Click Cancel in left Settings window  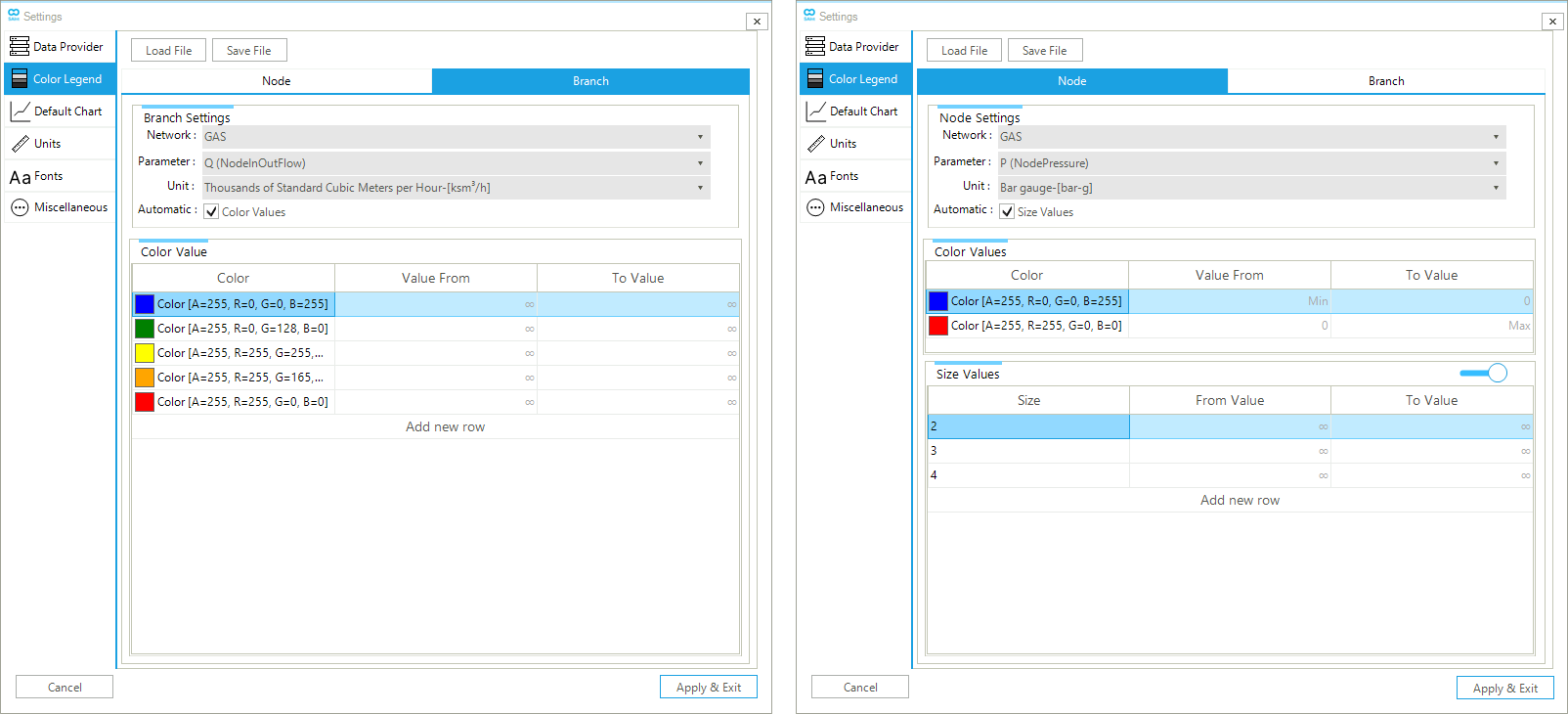(x=65, y=687)
